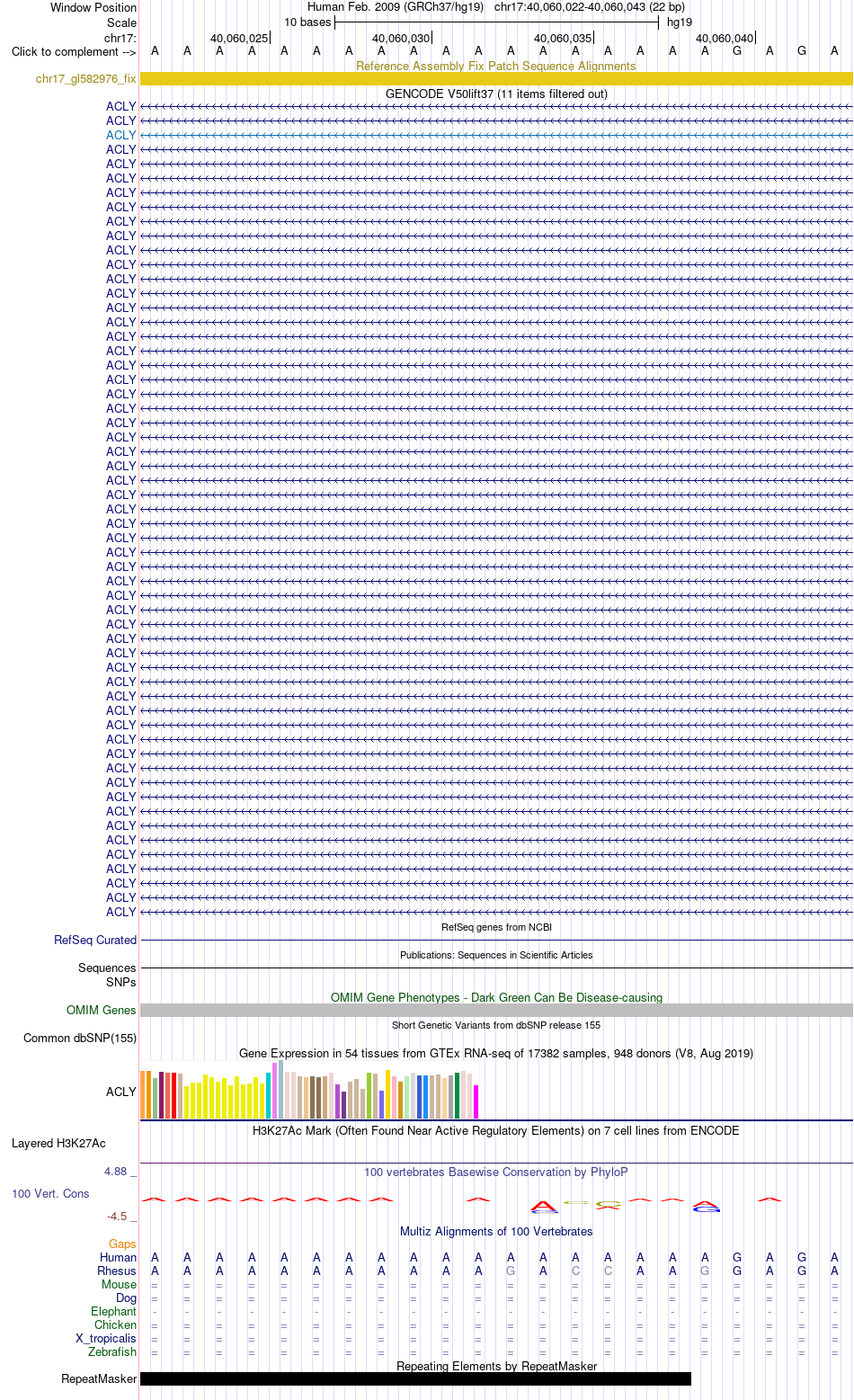Click the Elephant alignment row label
The image size is (854, 1400).
[113, 1311]
